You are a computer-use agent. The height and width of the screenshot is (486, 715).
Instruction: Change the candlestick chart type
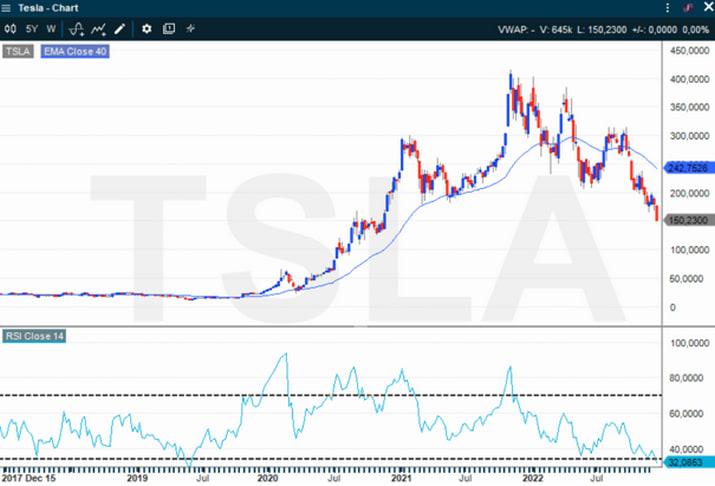10,29
